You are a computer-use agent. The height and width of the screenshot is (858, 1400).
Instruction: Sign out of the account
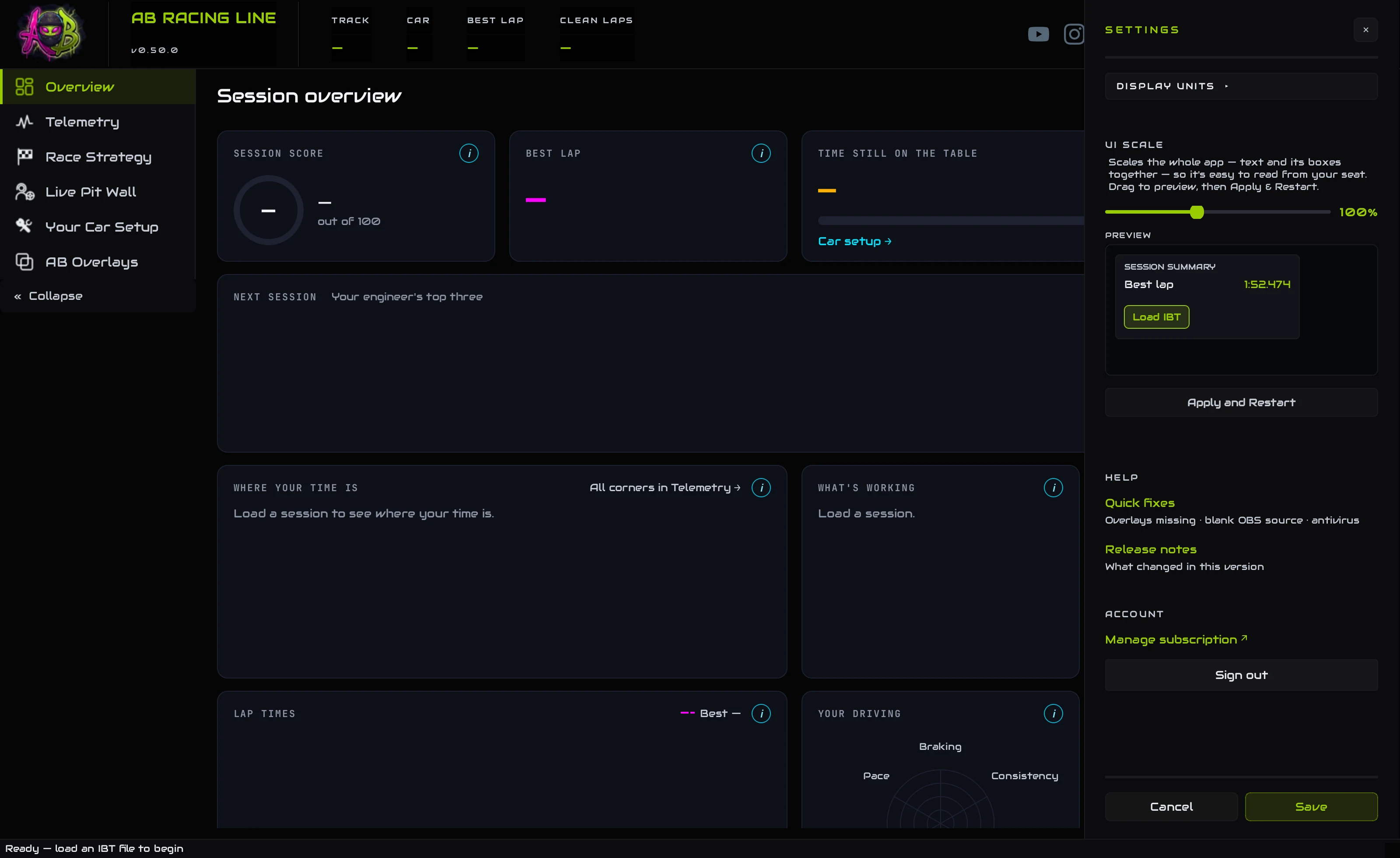(x=1241, y=675)
